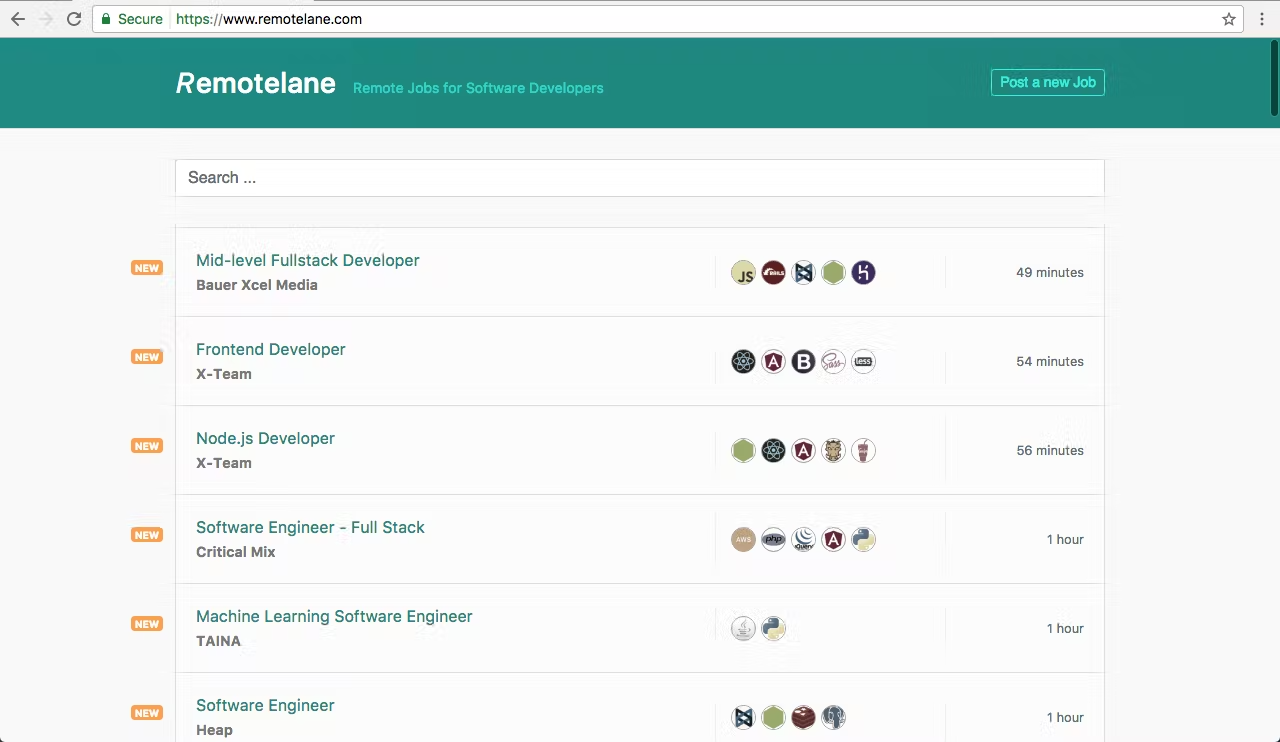Click Backbone icon in Heap row

tap(743, 717)
